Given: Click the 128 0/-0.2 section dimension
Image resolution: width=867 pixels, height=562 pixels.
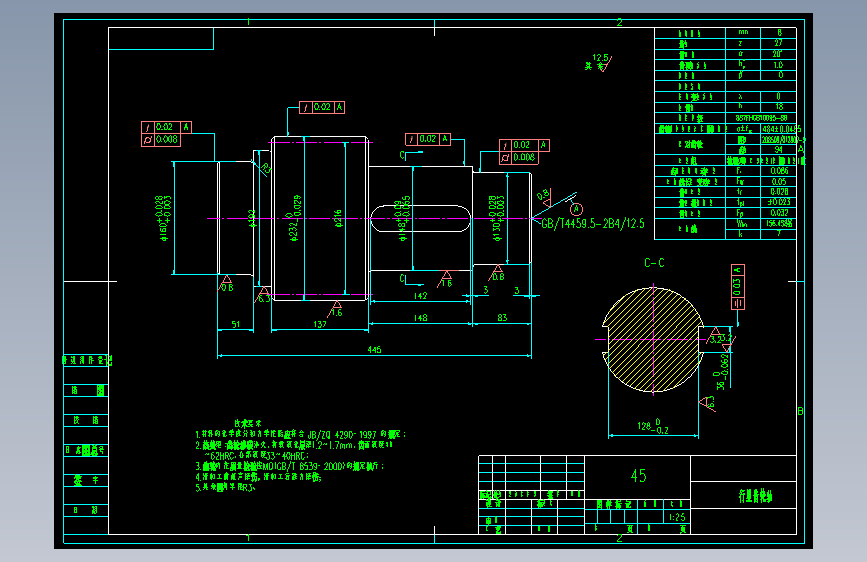Looking at the screenshot, I should (x=652, y=426).
